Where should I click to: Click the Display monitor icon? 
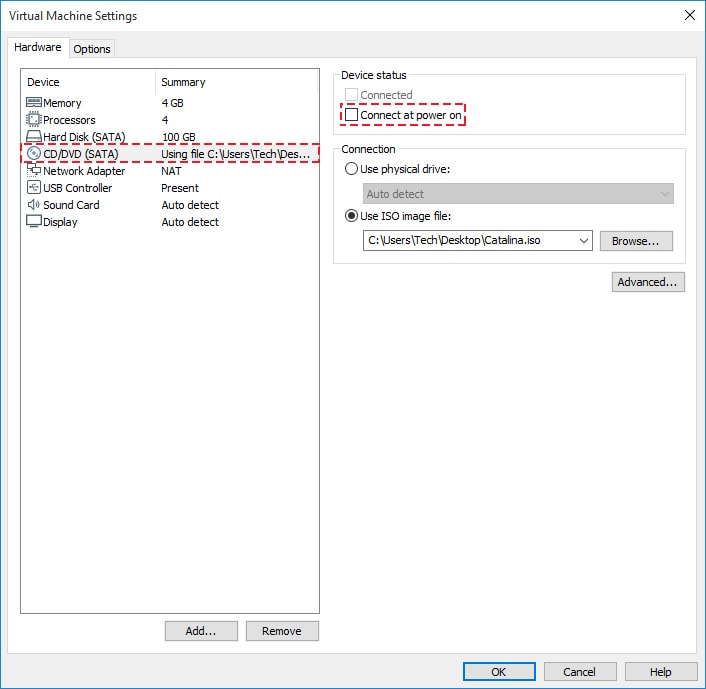point(33,222)
